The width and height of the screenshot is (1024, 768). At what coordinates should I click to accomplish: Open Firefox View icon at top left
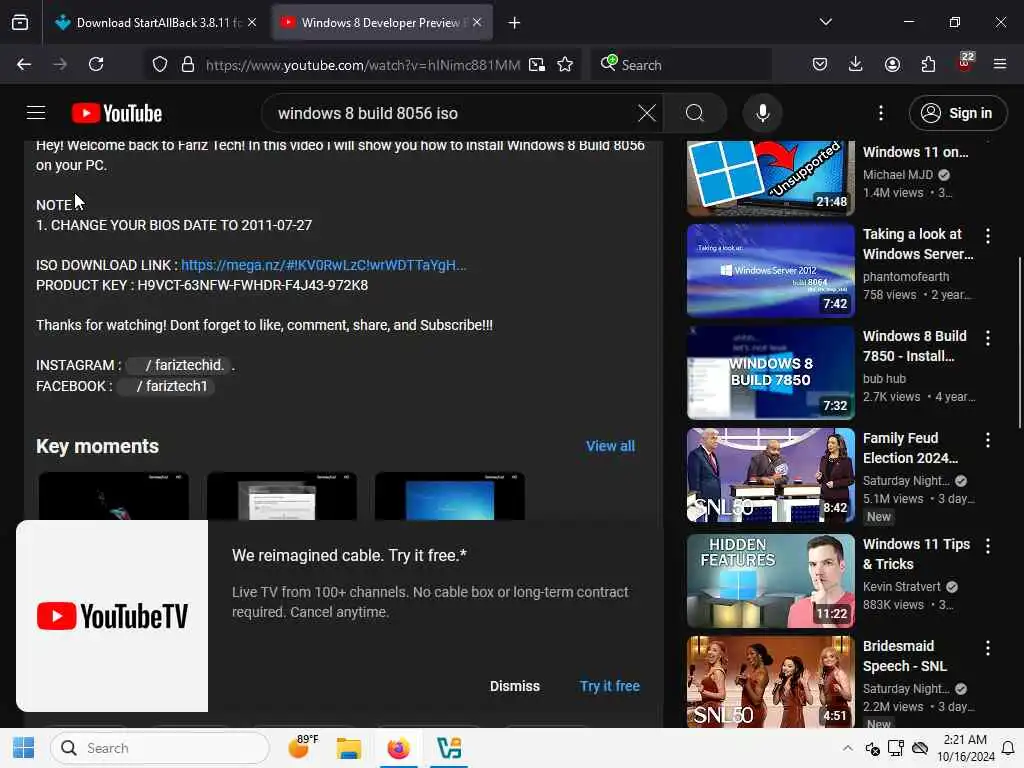click(20, 23)
